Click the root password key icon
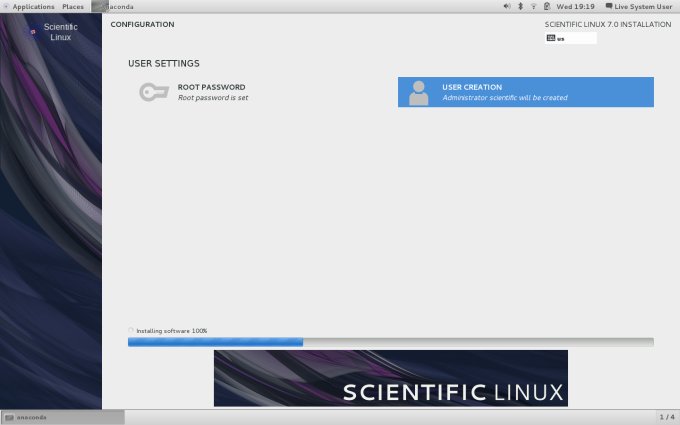The height and width of the screenshot is (425, 680). point(153,92)
